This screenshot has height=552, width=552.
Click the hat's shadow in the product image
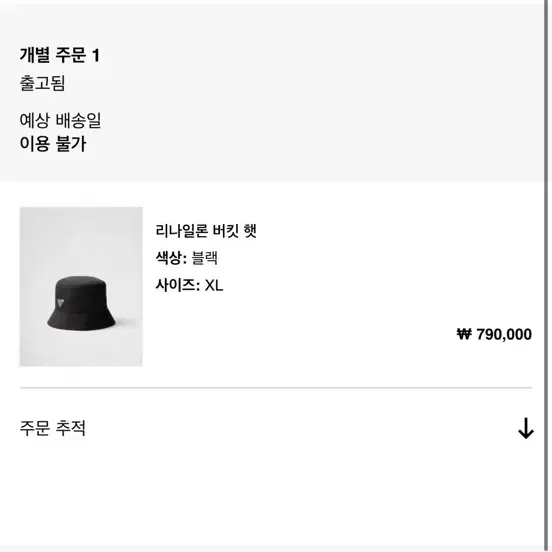pyautogui.click(x=127, y=322)
